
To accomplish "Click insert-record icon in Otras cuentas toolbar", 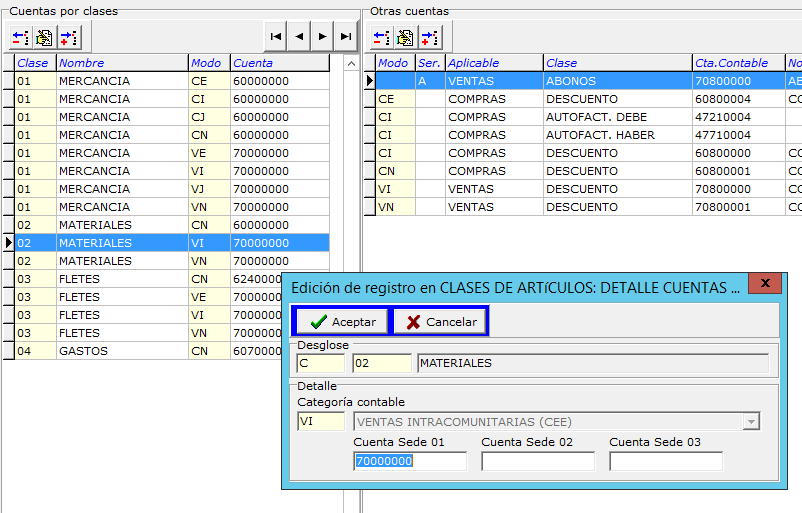I will (x=429, y=38).
